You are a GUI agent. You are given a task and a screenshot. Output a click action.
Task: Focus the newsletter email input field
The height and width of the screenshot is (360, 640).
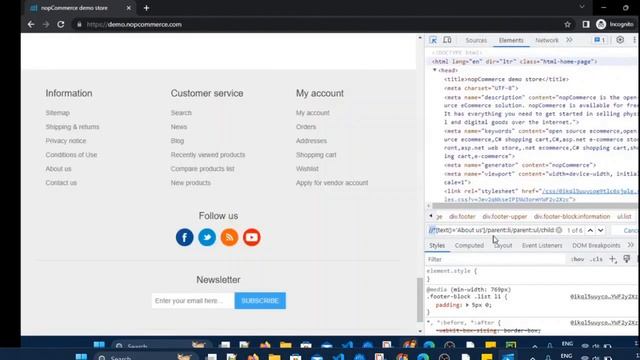coord(193,301)
